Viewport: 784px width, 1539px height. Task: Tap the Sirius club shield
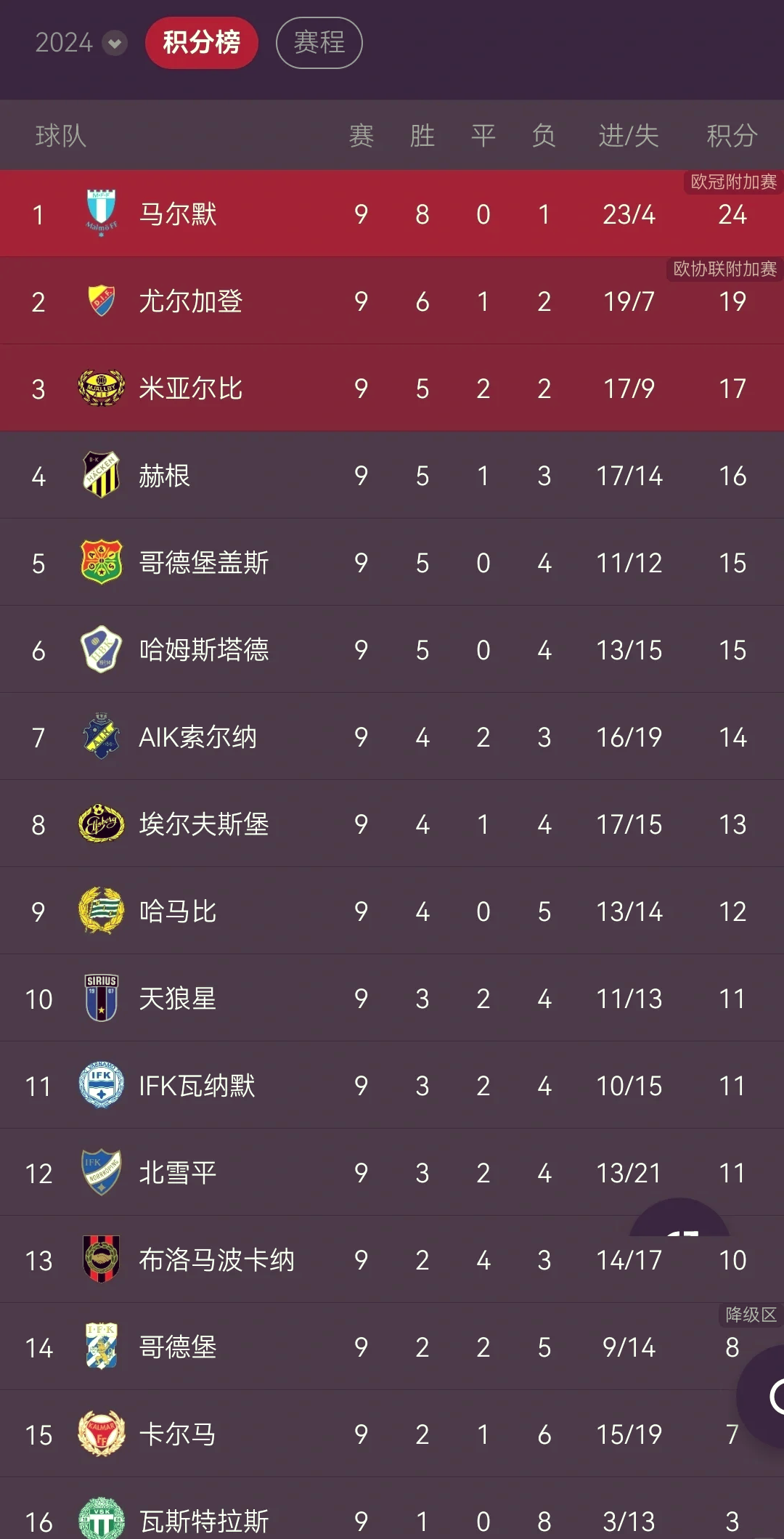pyautogui.click(x=102, y=998)
